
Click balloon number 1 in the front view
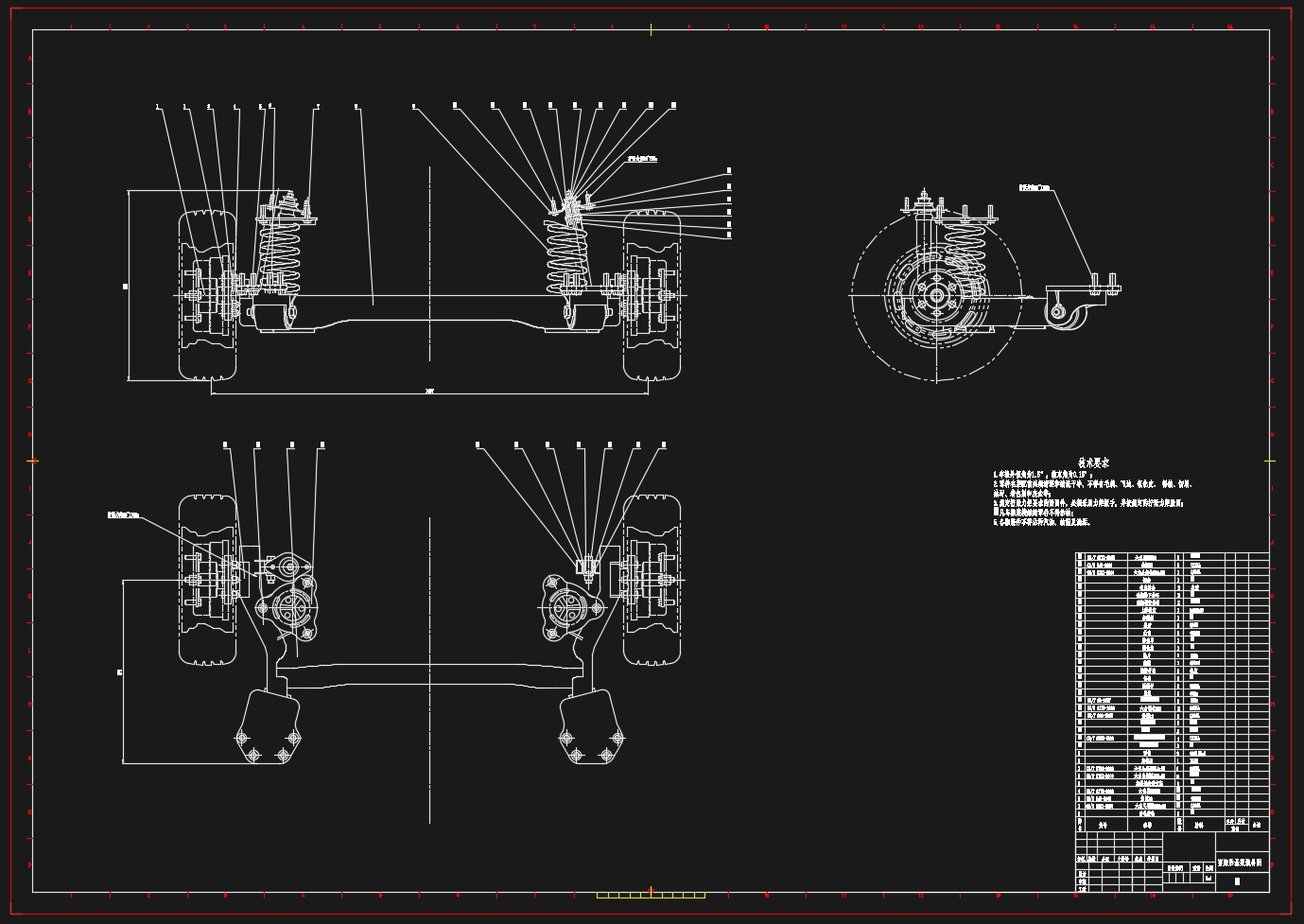click(158, 107)
